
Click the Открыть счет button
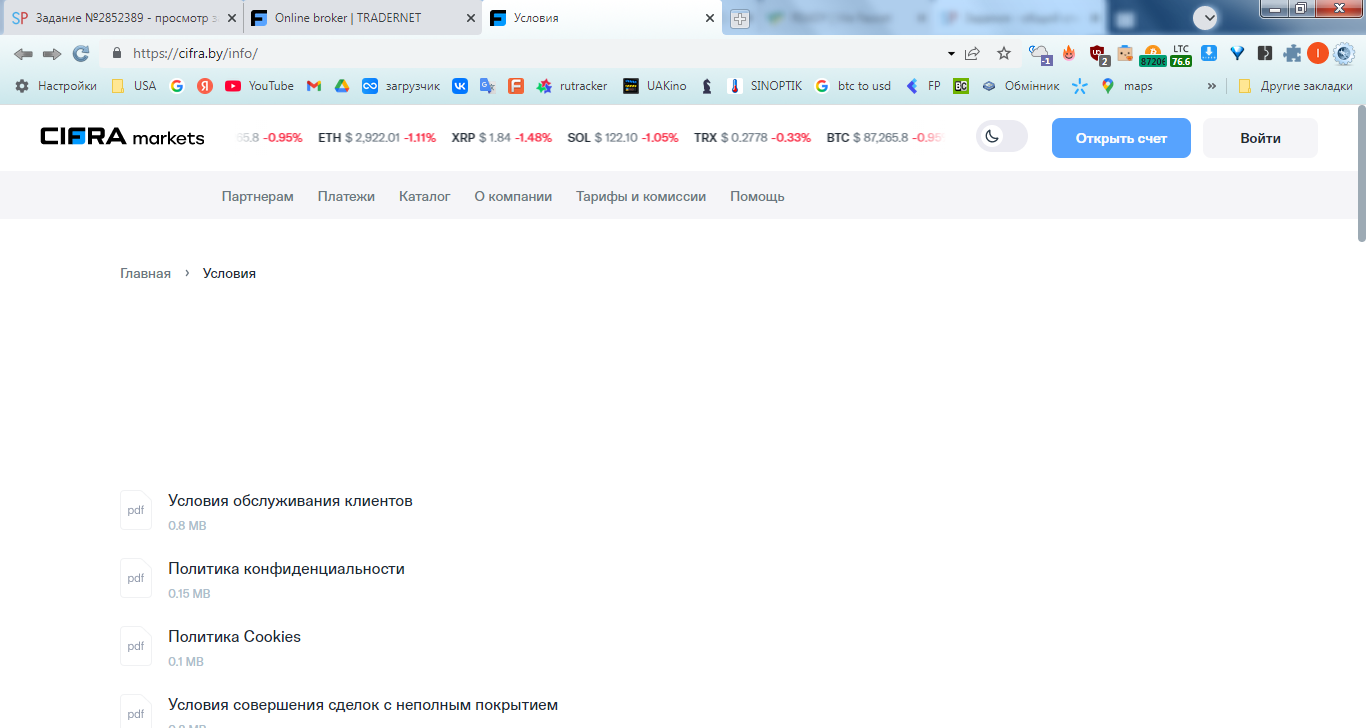(1121, 138)
